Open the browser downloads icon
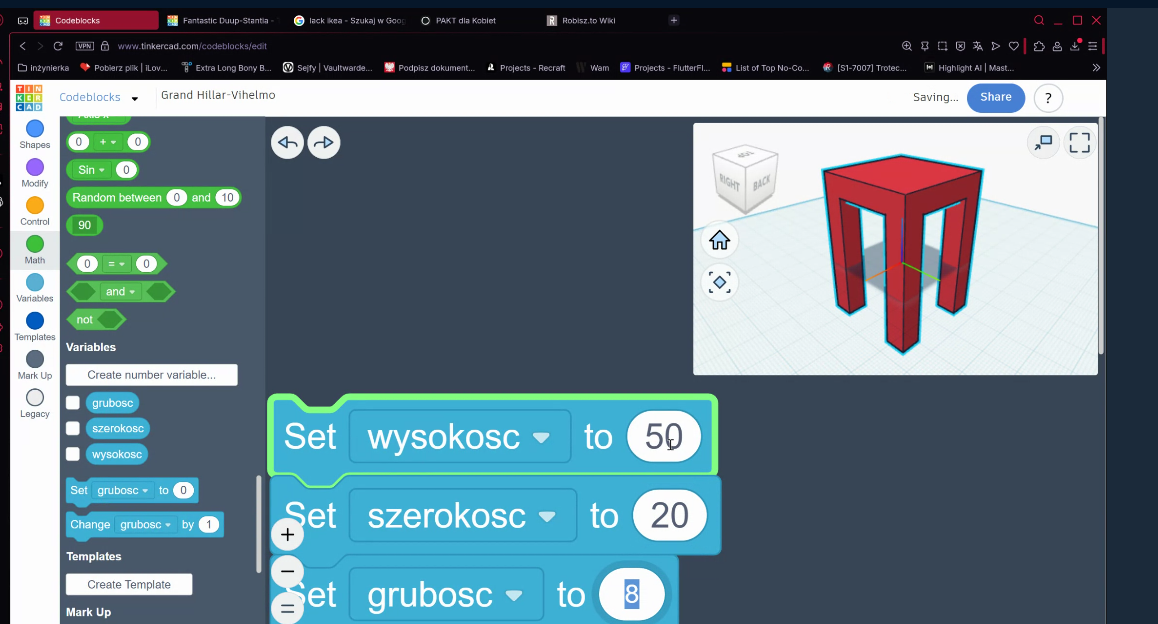The image size is (1158, 624). 1075,46
